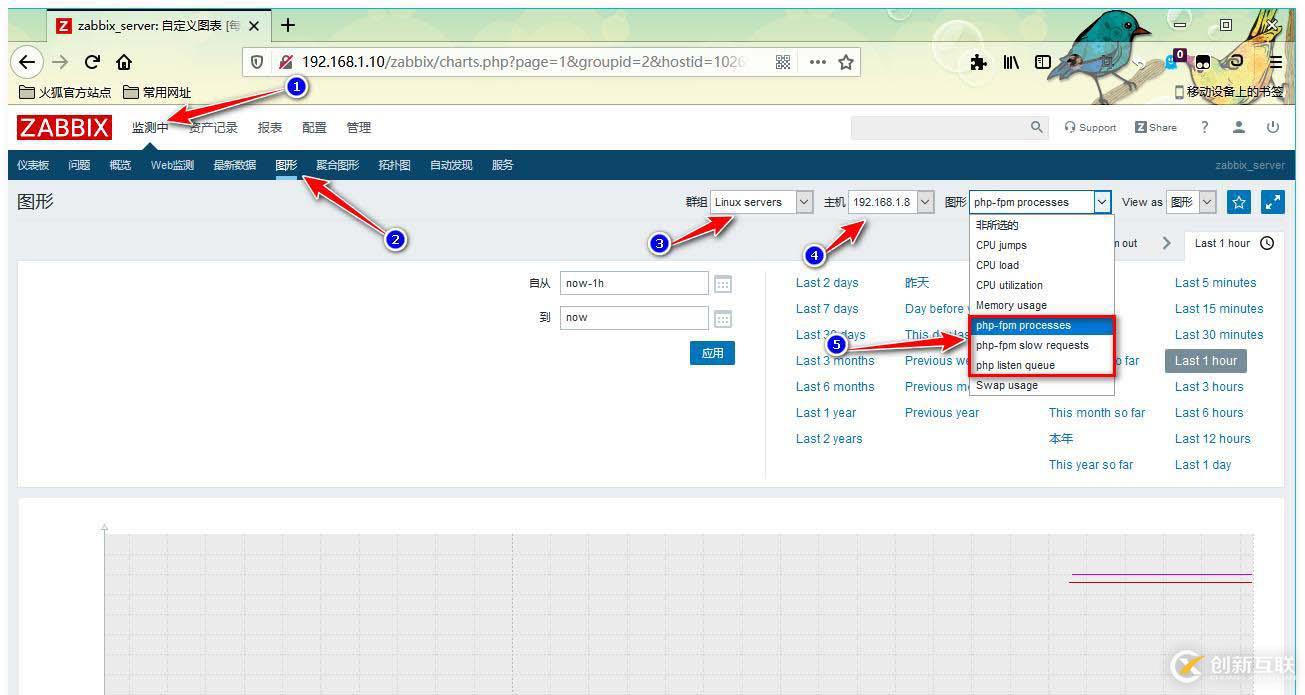Open the 火狐官方站点 bookmark folder
1305x695 pixels.
coord(65,92)
